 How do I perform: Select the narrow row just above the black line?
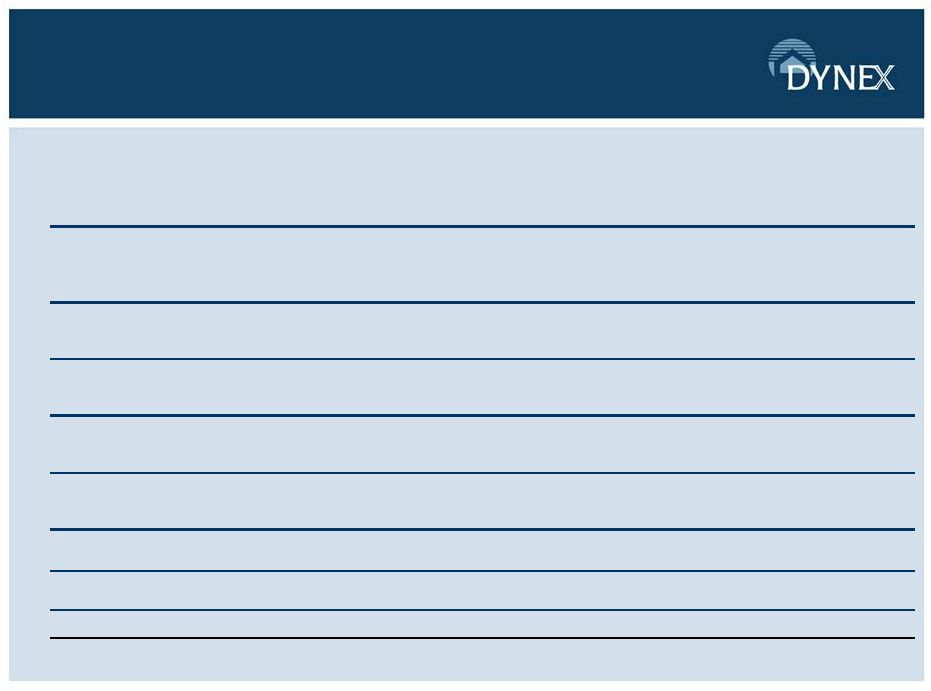coord(482,624)
